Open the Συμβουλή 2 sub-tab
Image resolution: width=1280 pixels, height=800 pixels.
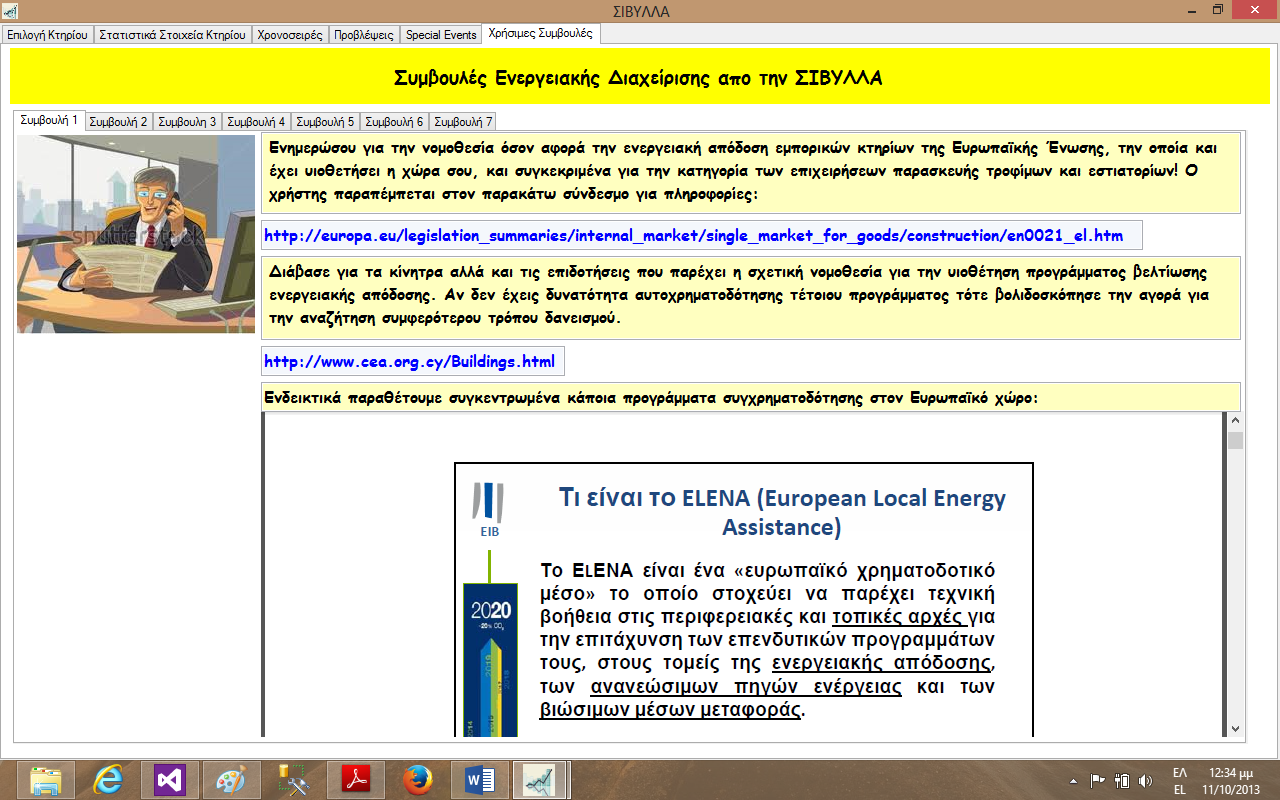[x=118, y=122]
